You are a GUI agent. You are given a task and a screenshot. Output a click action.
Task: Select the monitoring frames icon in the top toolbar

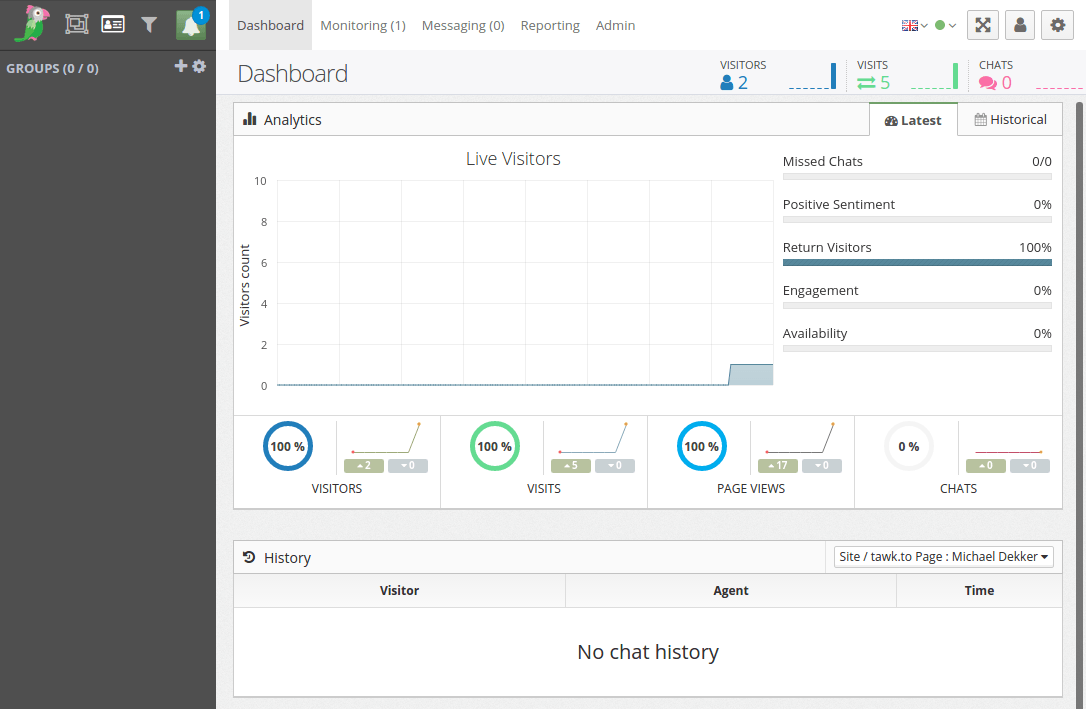click(x=76, y=23)
